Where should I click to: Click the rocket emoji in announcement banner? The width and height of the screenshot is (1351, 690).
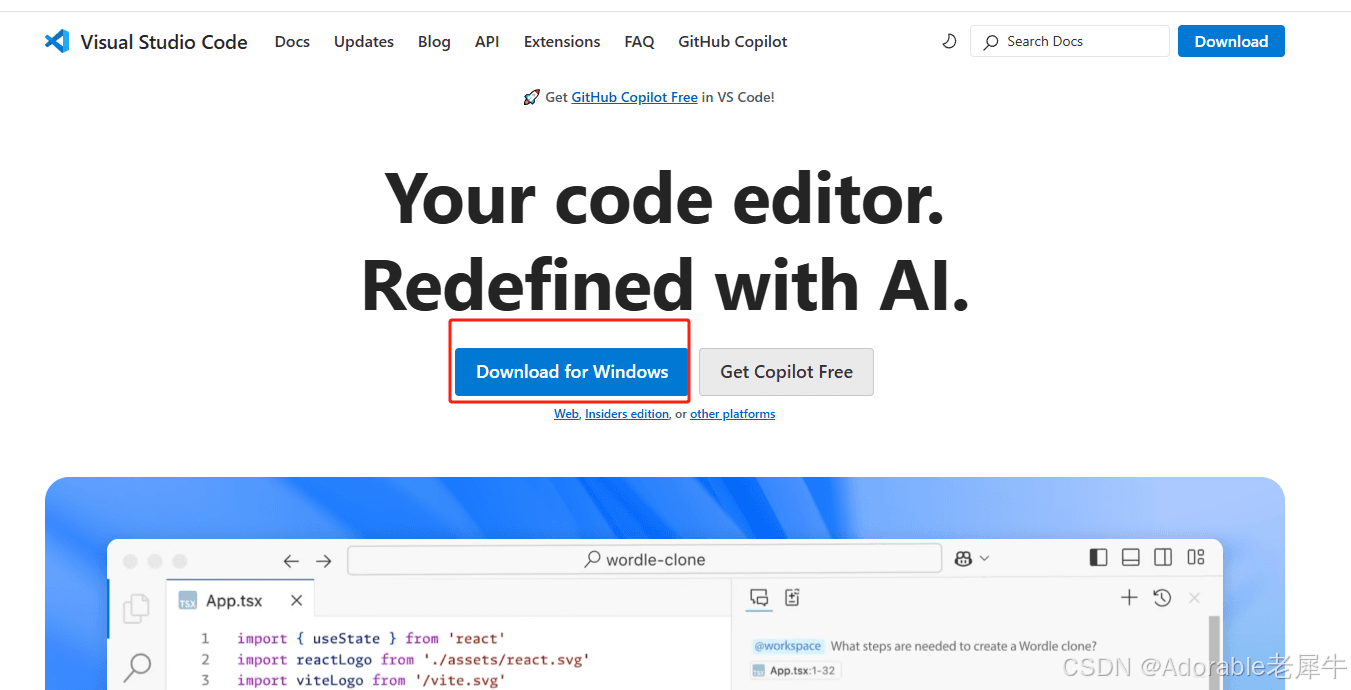pyautogui.click(x=531, y=97)
